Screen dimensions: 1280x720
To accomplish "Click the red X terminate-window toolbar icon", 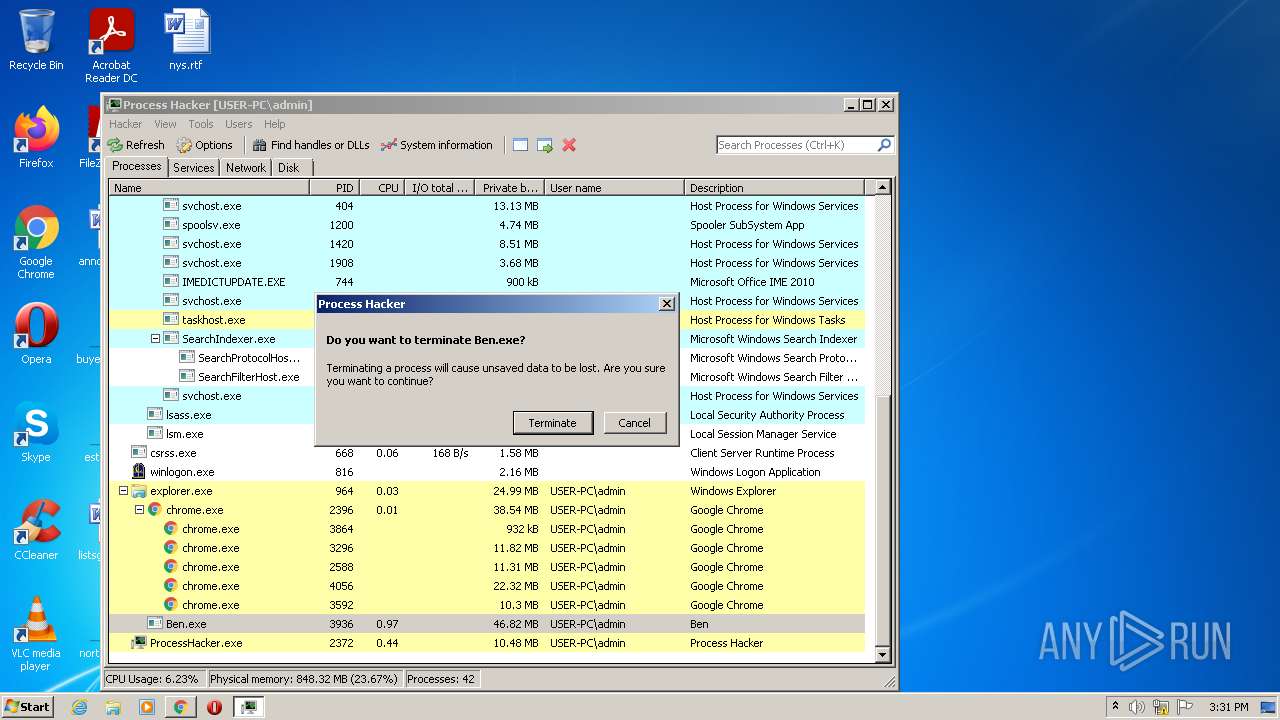I will (x=569, y=145).
